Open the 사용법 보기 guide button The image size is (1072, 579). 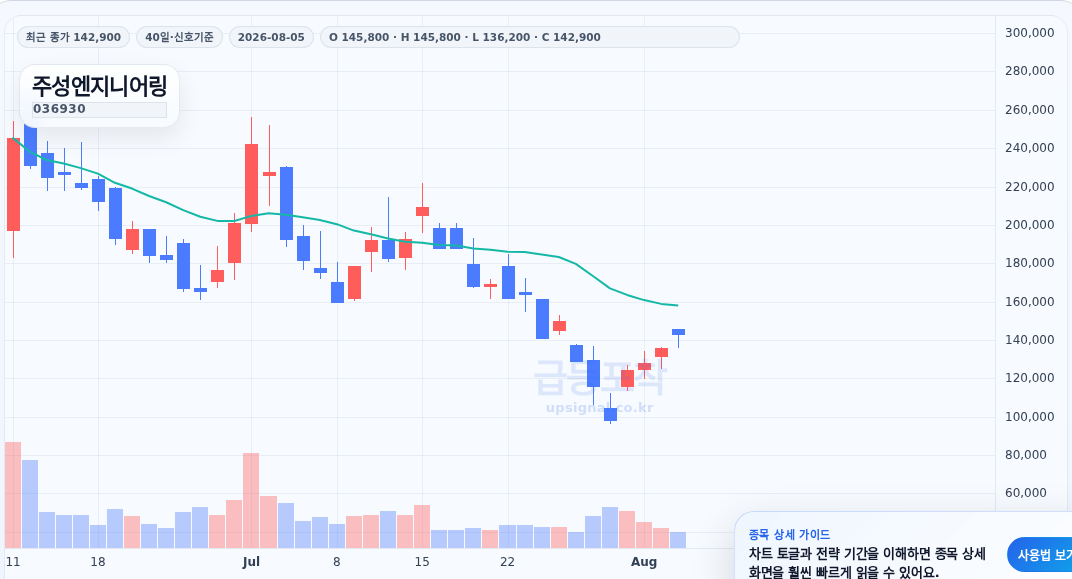point(1043,555)
